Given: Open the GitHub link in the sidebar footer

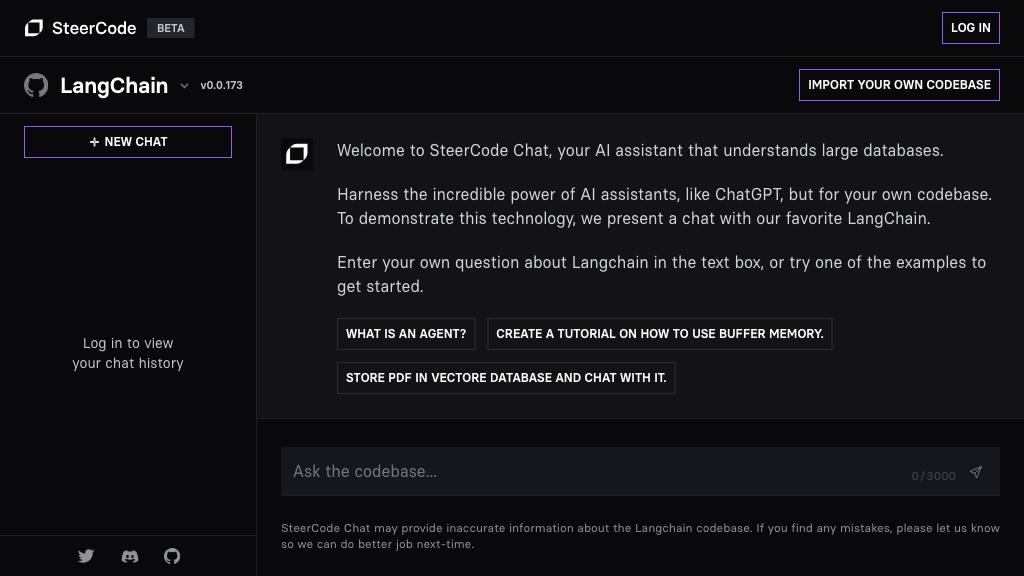Looking at the screenshot, I should click(172, 556).
